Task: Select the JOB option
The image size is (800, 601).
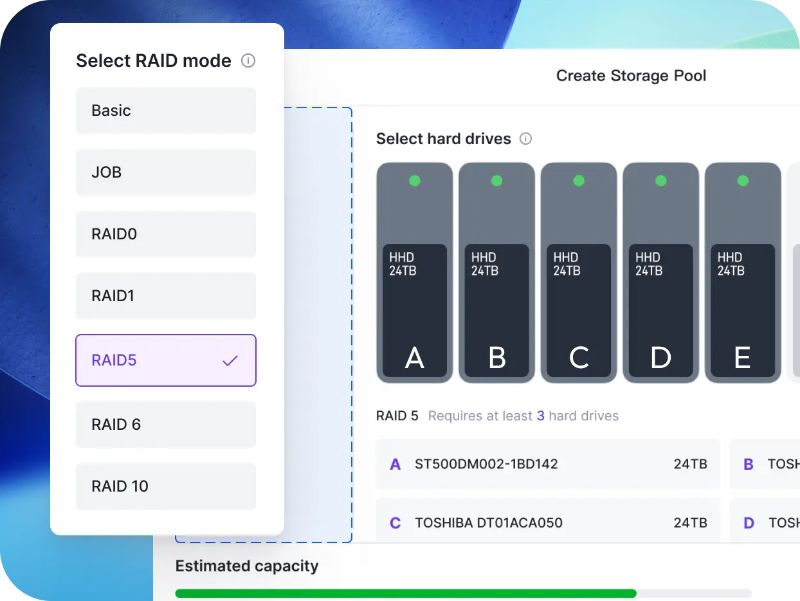Action: pos(165,172)
